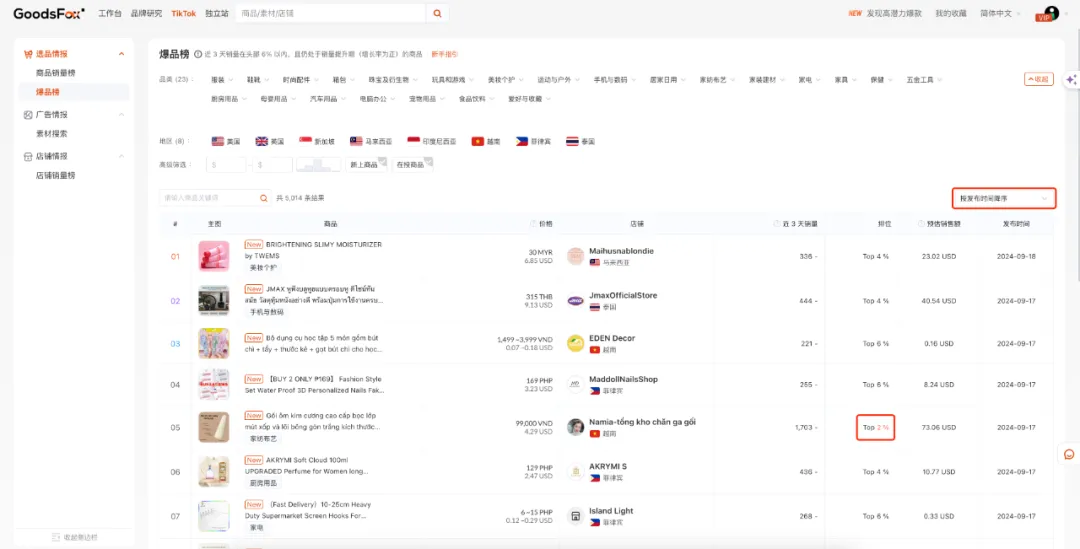Click the maximum price input field
This screenshot has height=549, width=1080.
tap(273, 165)
